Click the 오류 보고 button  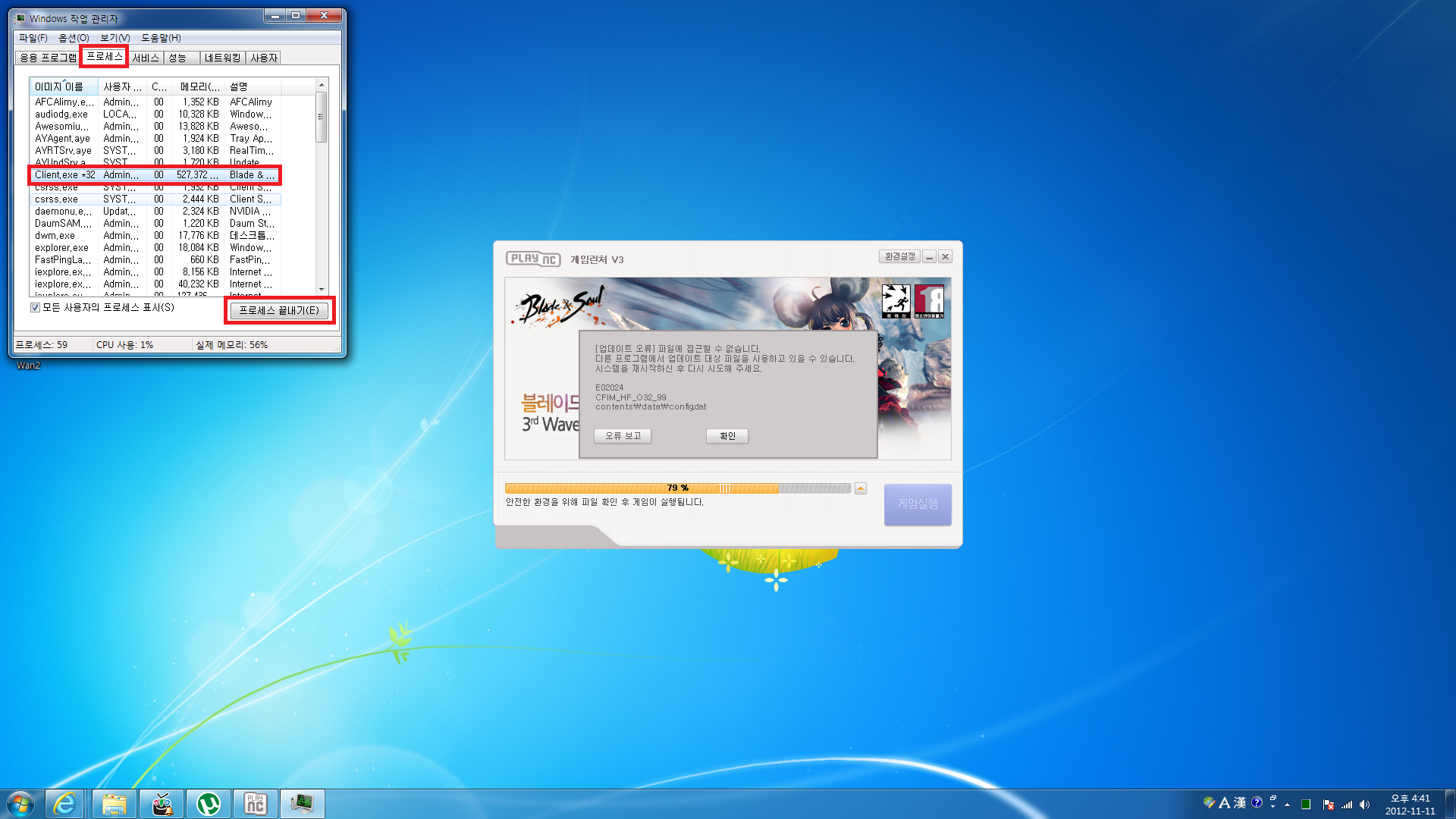[623, 436]
